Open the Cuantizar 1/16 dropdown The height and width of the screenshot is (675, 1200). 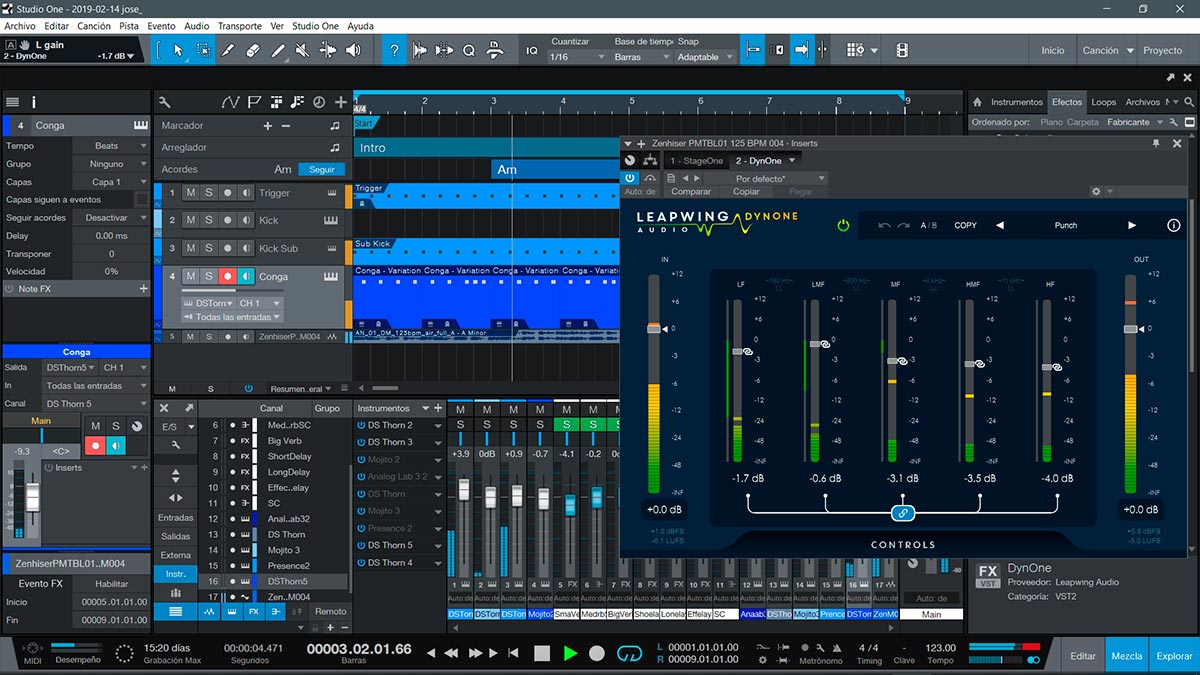578,57
